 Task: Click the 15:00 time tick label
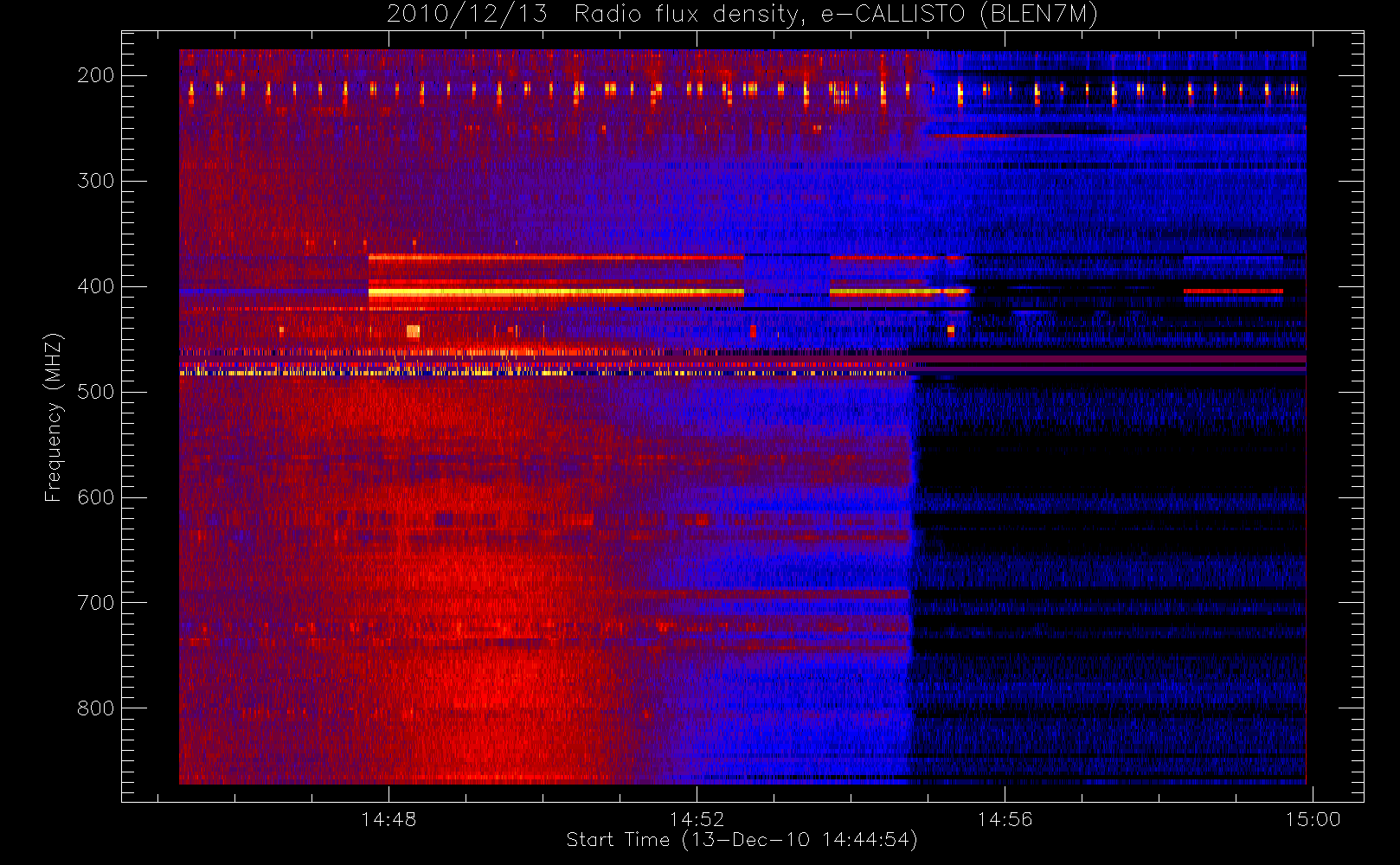1313,819
